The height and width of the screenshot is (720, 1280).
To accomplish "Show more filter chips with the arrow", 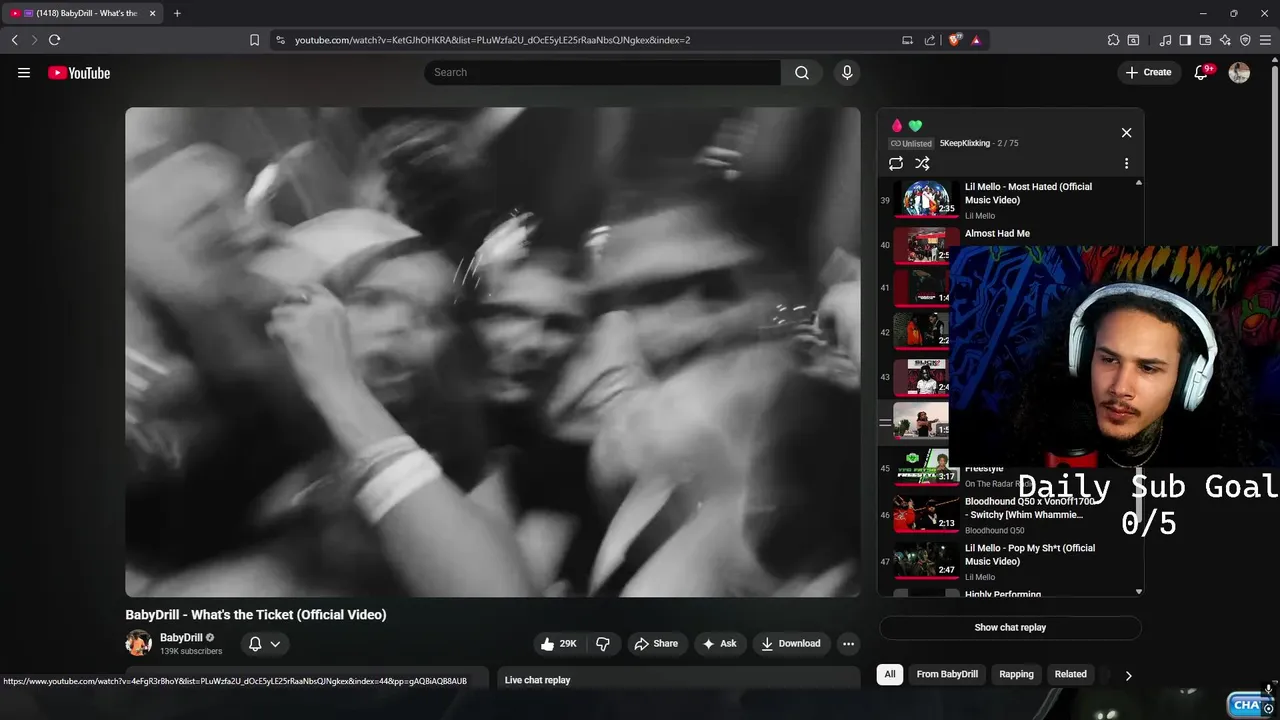I will pos(1128,675).
